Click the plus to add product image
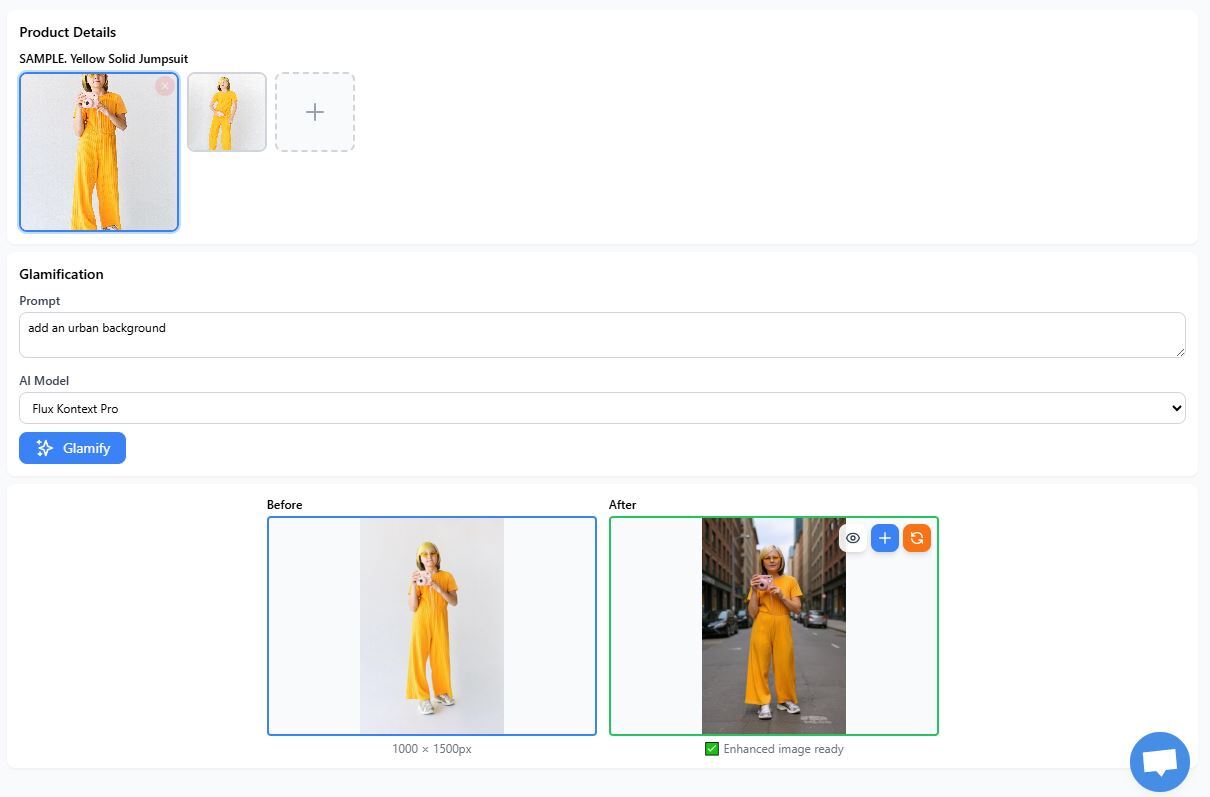The height and width of the screenshot is (797, 1210). click(x=315, y=112)
